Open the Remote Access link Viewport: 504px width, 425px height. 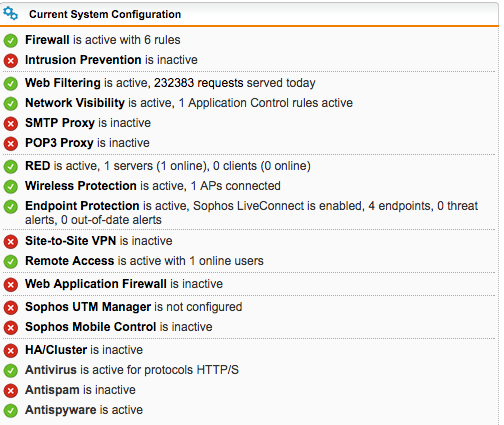[x=69, y=261]
